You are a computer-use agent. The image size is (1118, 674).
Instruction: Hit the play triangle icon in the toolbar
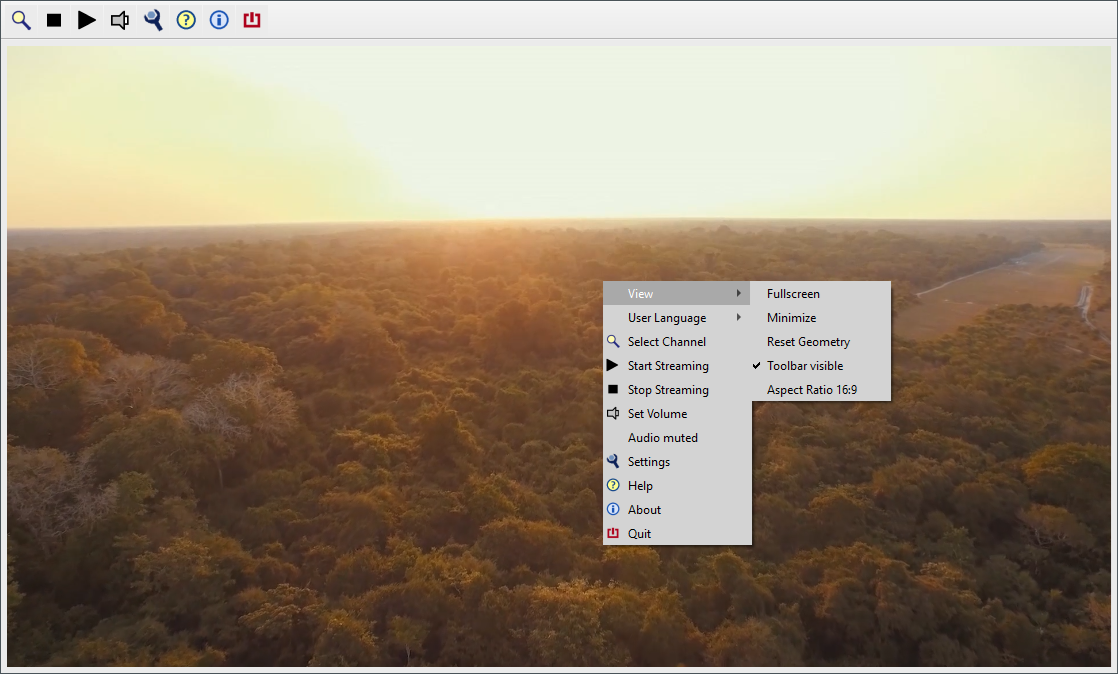coord(87,20)
